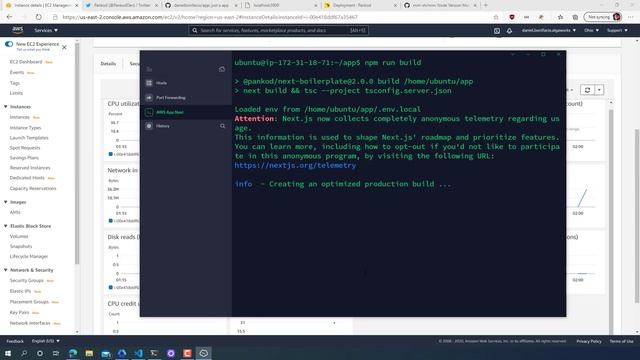
Task: Open Microsoft Edge from the taskbar
Action: click(x=73, y=353)
